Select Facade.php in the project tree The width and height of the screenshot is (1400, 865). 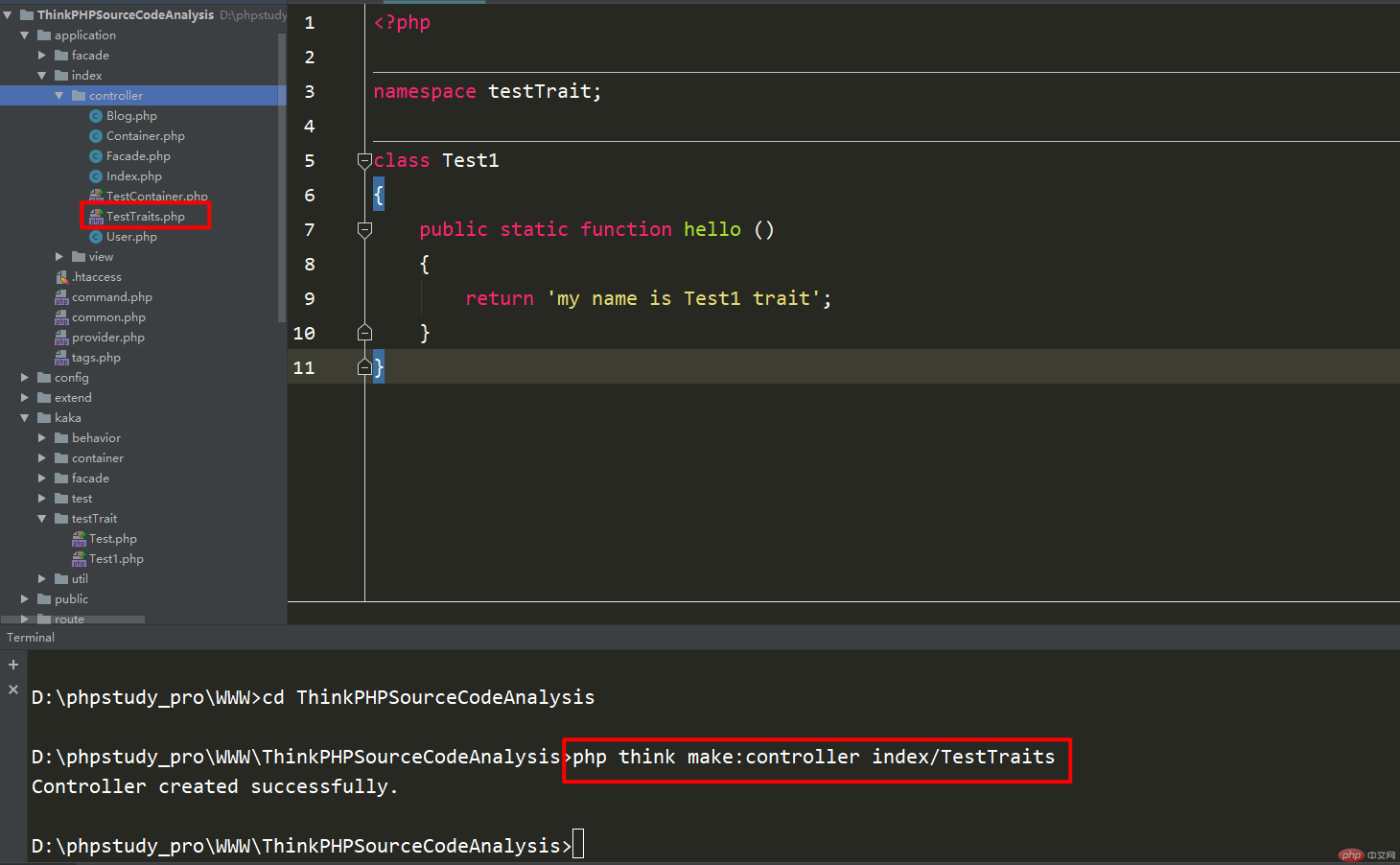[x=138, y=156]
